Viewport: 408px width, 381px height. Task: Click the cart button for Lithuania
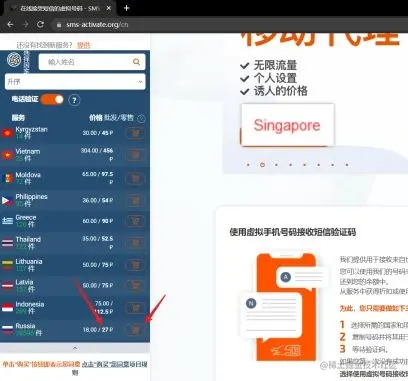point(135,265)
